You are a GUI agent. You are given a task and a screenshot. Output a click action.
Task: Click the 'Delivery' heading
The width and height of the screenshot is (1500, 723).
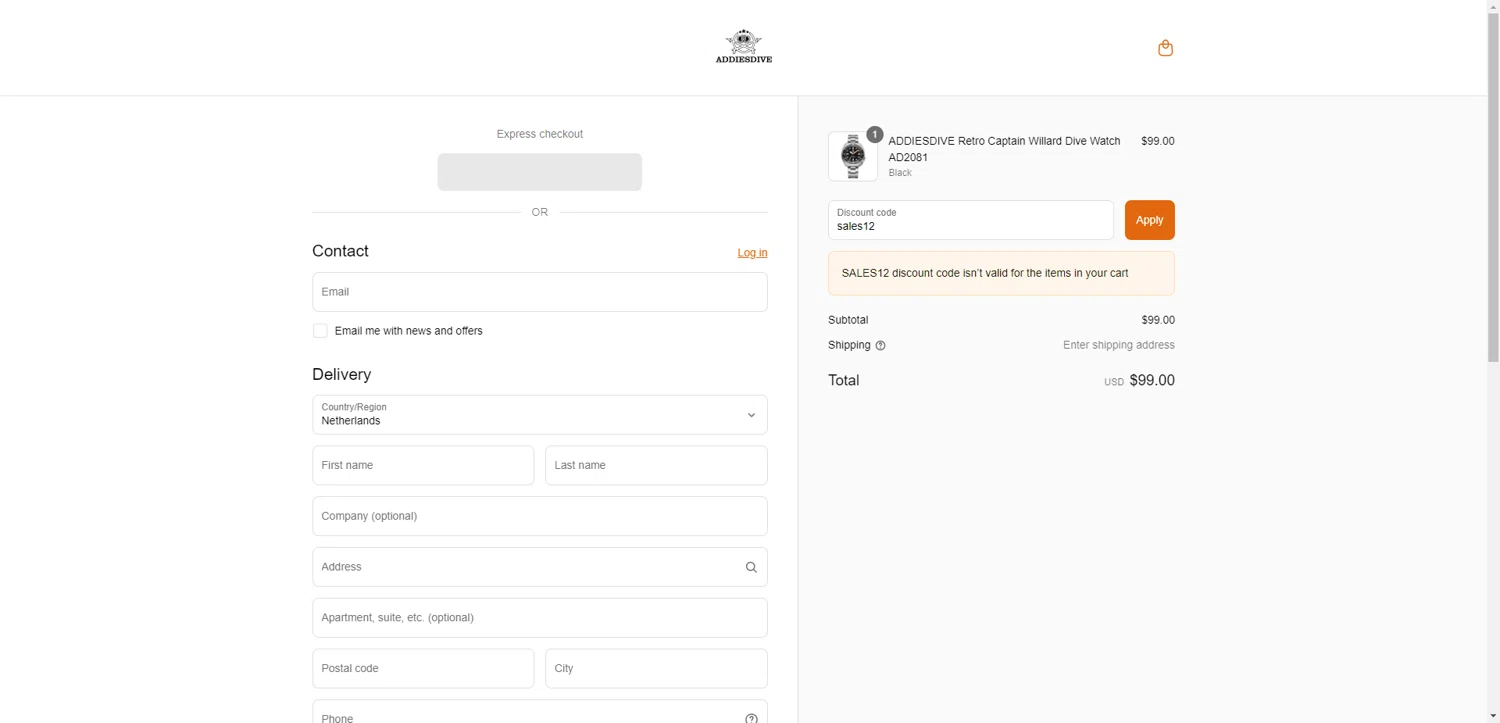(341, 374)
